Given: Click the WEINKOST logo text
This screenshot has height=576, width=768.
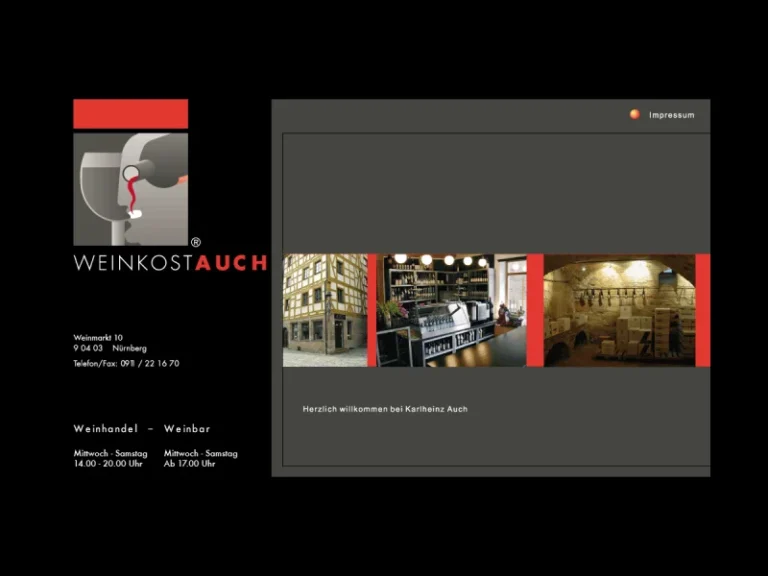Looking at the screenshot, I should point(133,264).
